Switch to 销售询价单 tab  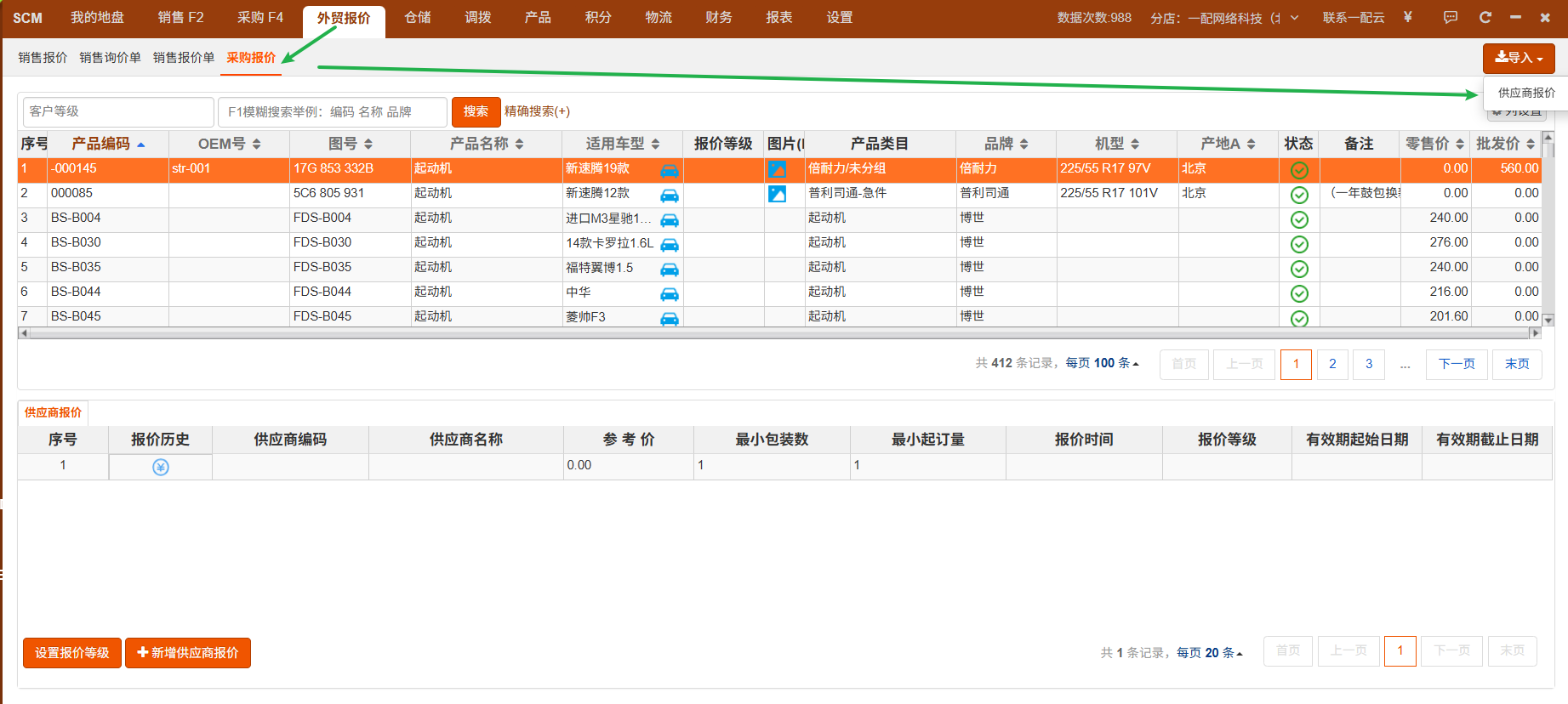[110, 58]
